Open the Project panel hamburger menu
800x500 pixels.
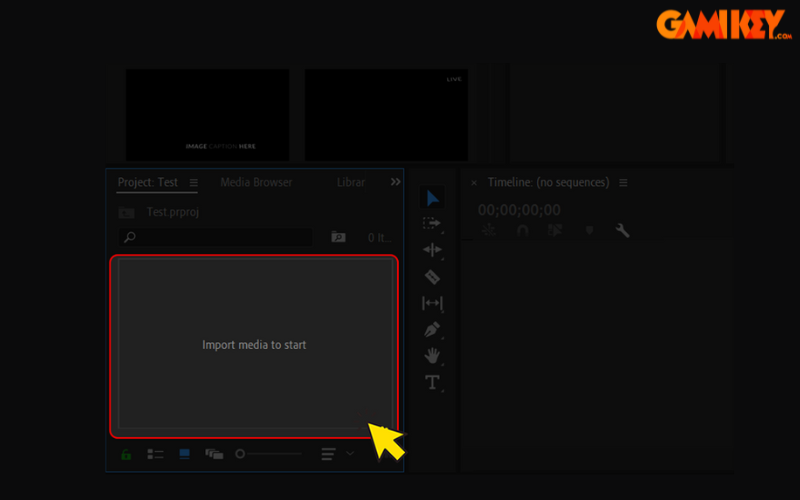point(193,183)
